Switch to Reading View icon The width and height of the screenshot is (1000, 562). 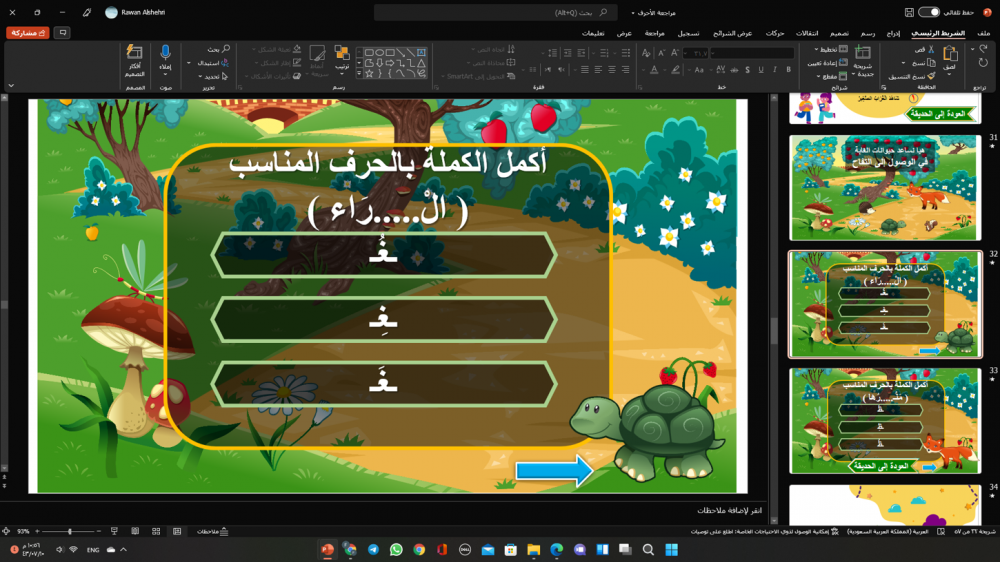point(135,531)
